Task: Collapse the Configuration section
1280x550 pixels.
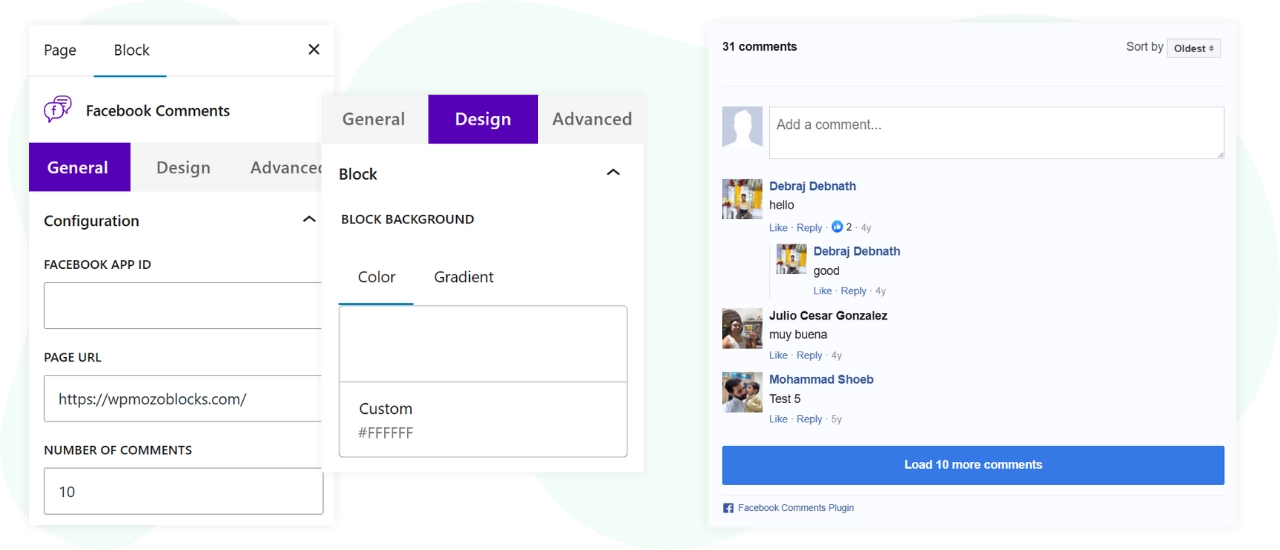Action: tap(309, 220)
